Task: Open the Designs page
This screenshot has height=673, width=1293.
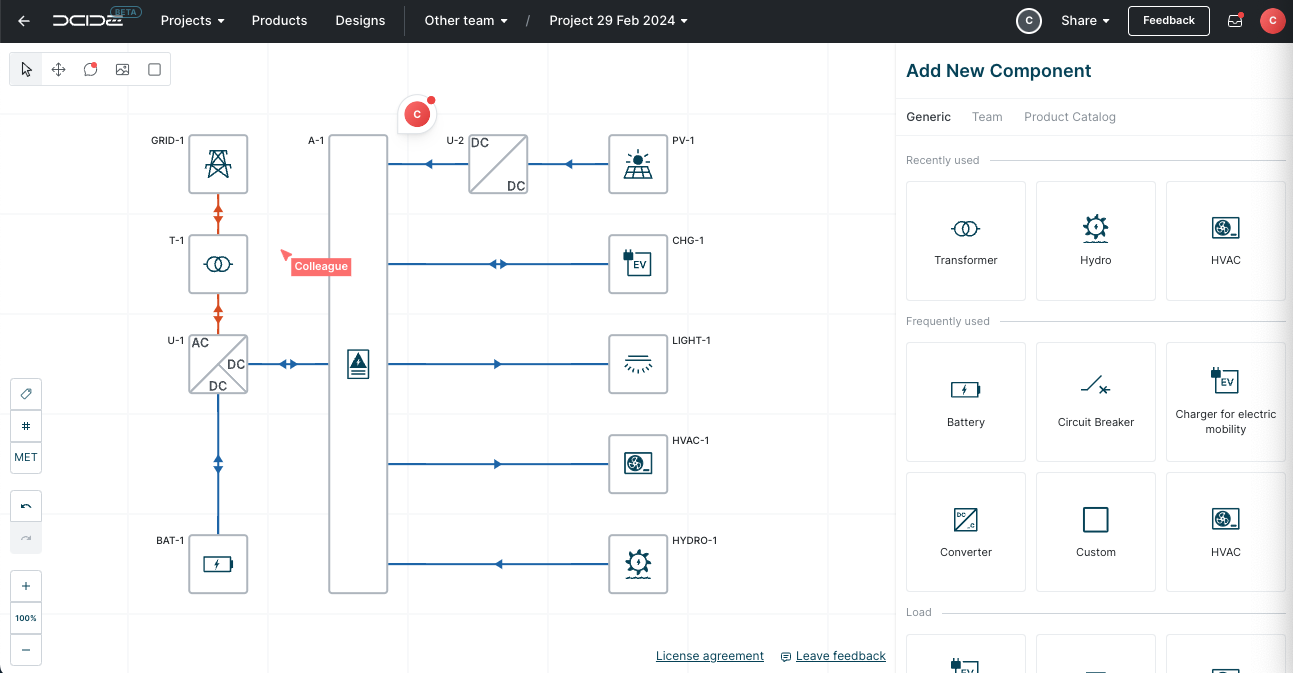Action: tap(360, 20)
